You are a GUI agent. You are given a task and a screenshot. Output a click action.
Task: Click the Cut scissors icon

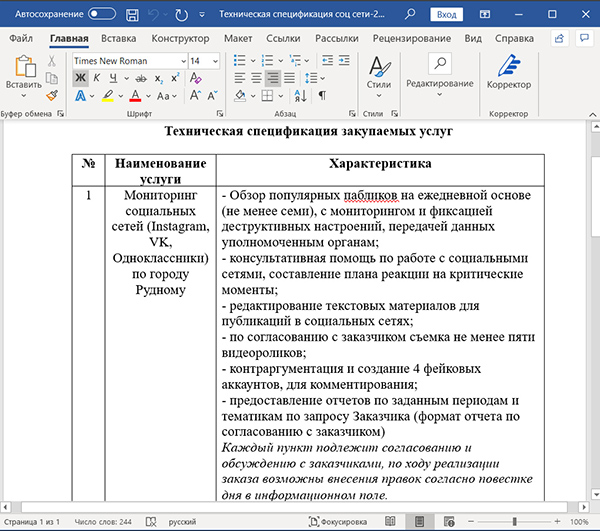point(52,61)
